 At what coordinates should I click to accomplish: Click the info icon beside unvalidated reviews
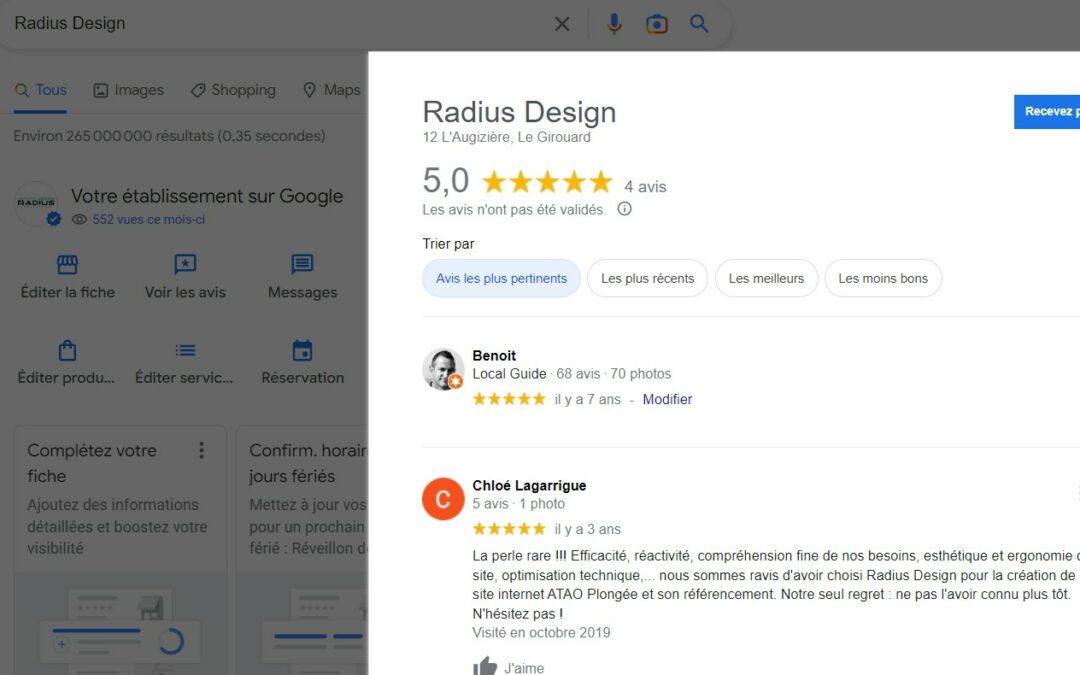(x=624, y=209)
